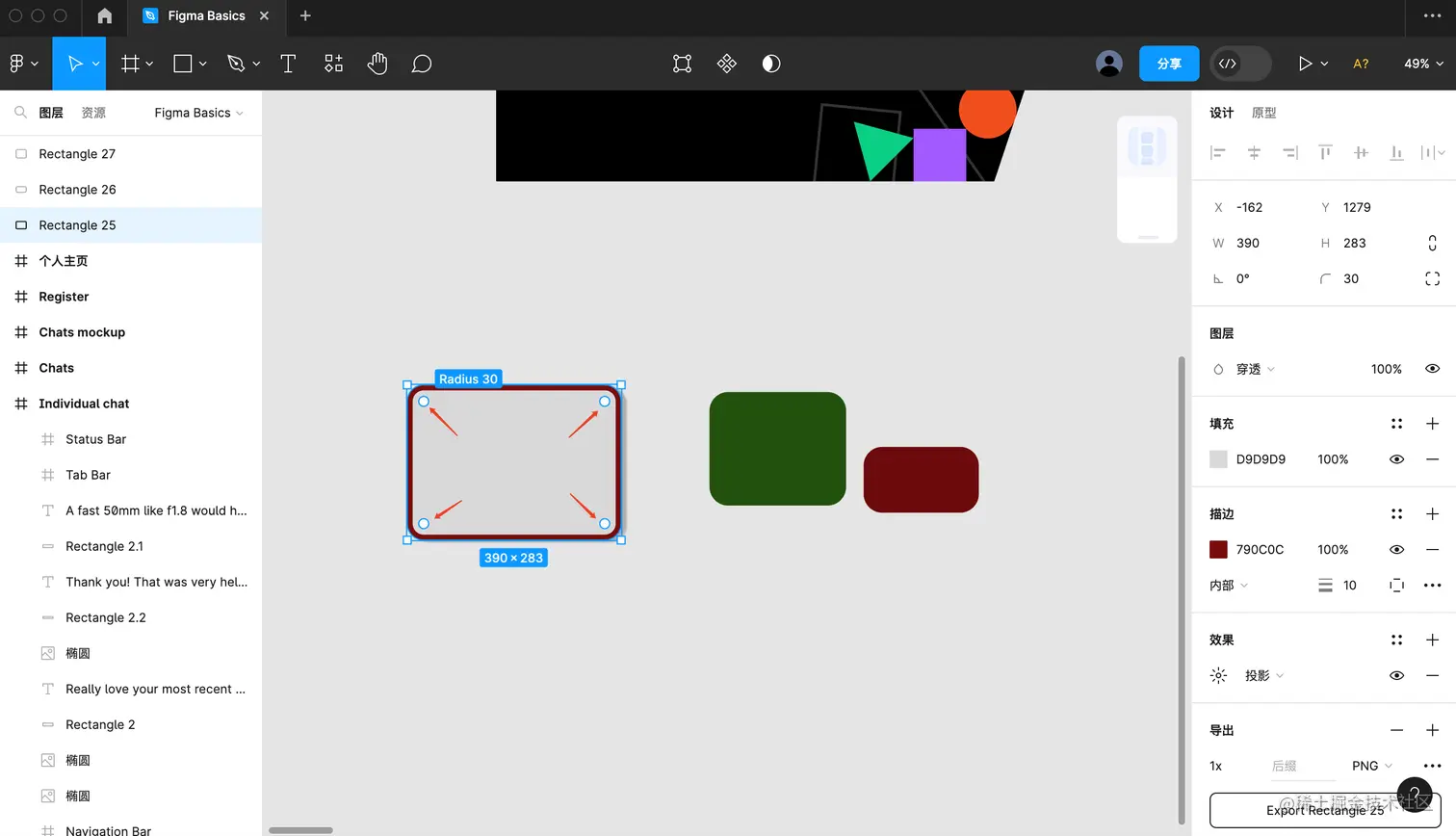
Task: Open effect settings sun icon
Action: [1218, 675]
